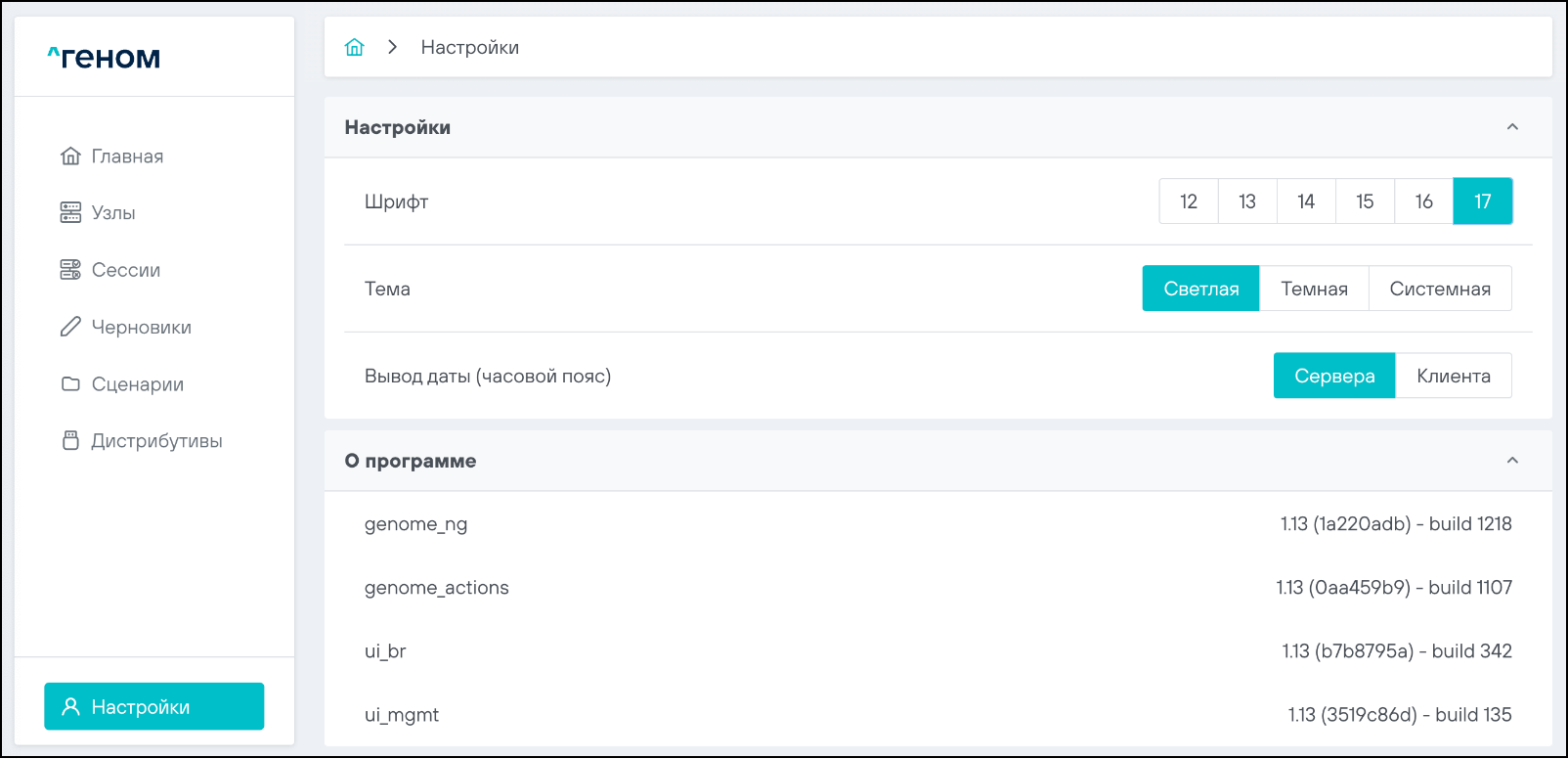This screenshot has height=759, width=1568.
Task: Go to the Сценарии page
Action: coord(137,384)
